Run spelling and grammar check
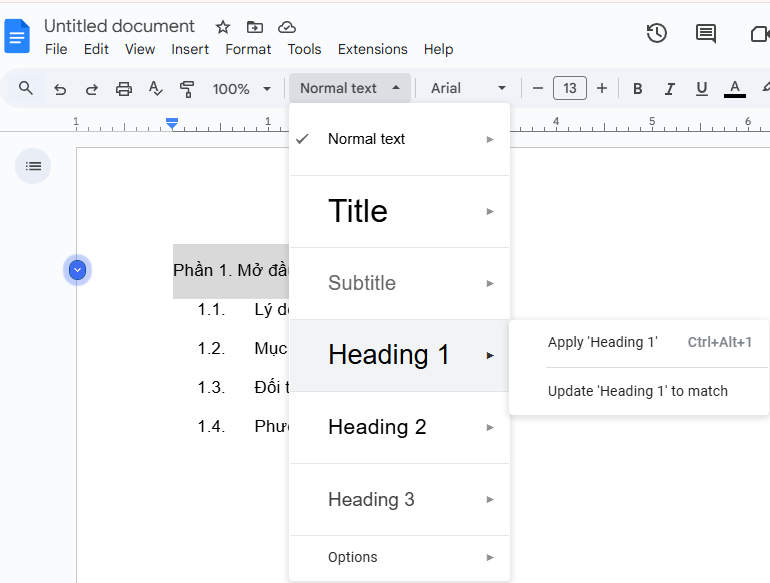Screen dimensions: 770x583 click(x=155, y=89)
